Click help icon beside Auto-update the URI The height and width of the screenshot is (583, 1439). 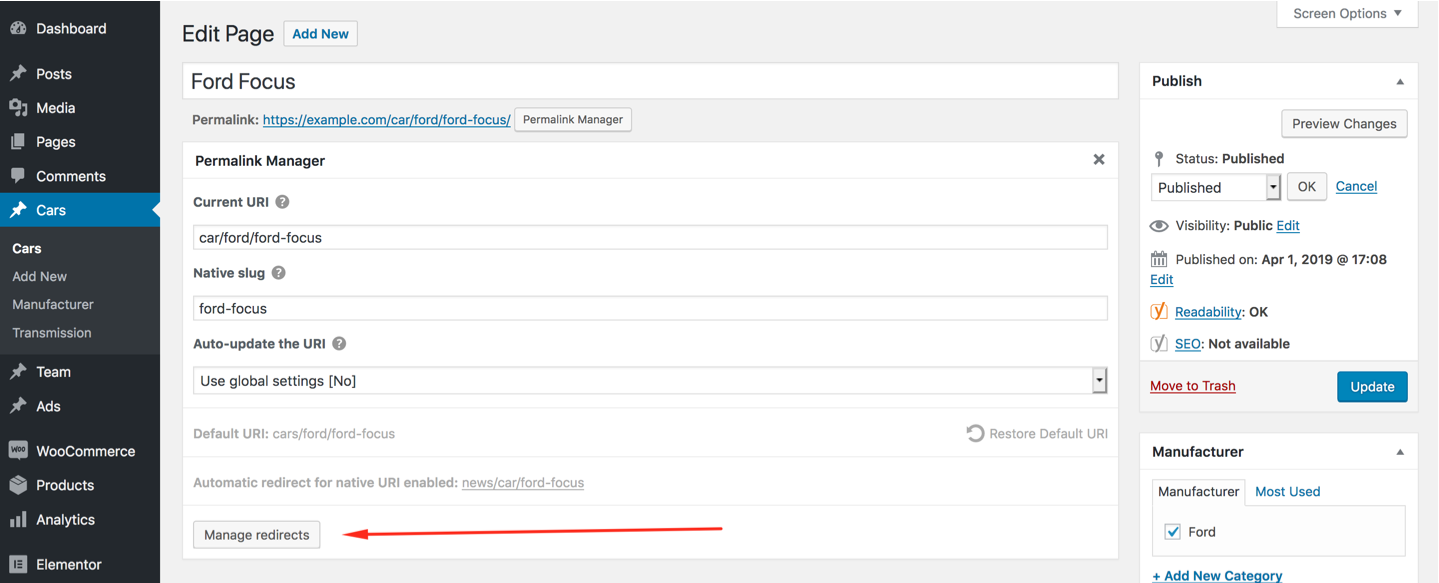click(x=339, y=344)
